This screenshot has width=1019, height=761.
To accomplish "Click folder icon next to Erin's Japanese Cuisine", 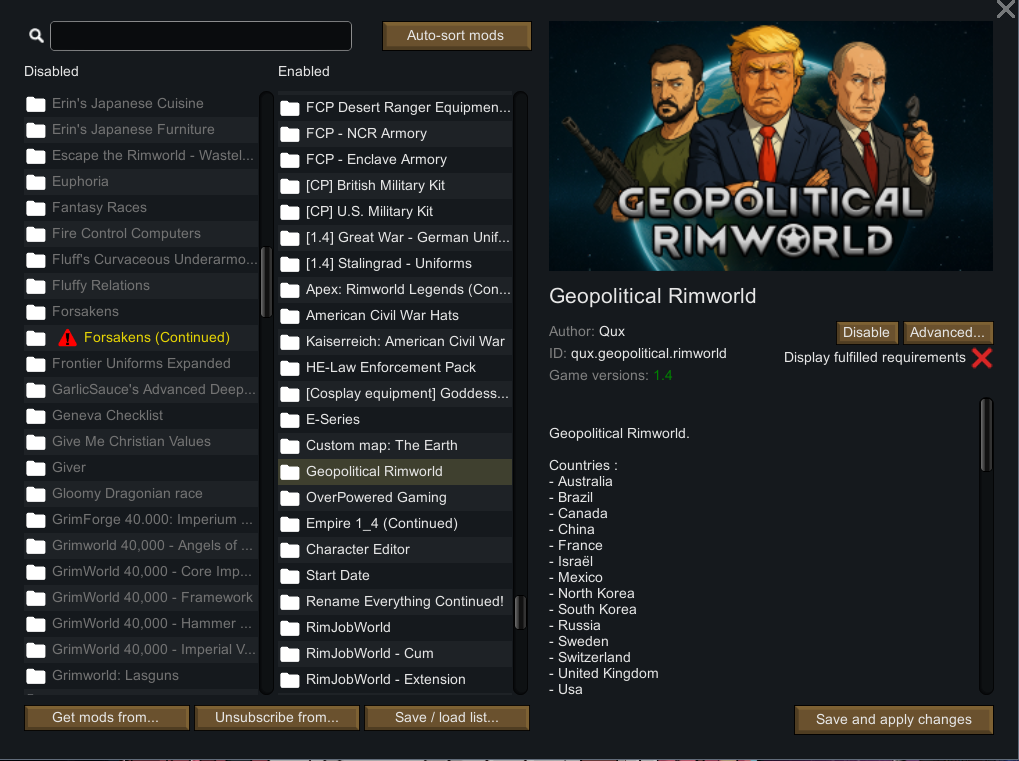I will tap(36, 104).
